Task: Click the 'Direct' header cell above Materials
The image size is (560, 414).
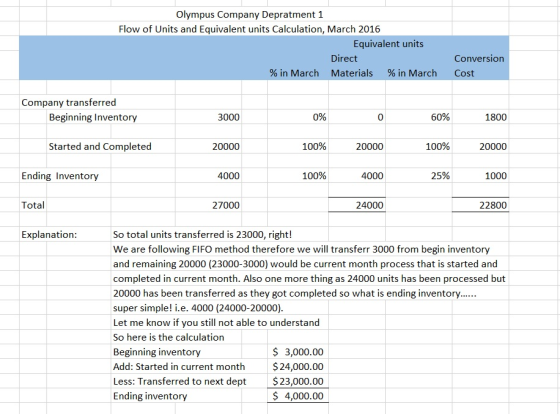Action: pyautogui.click(x=344, y=58)
